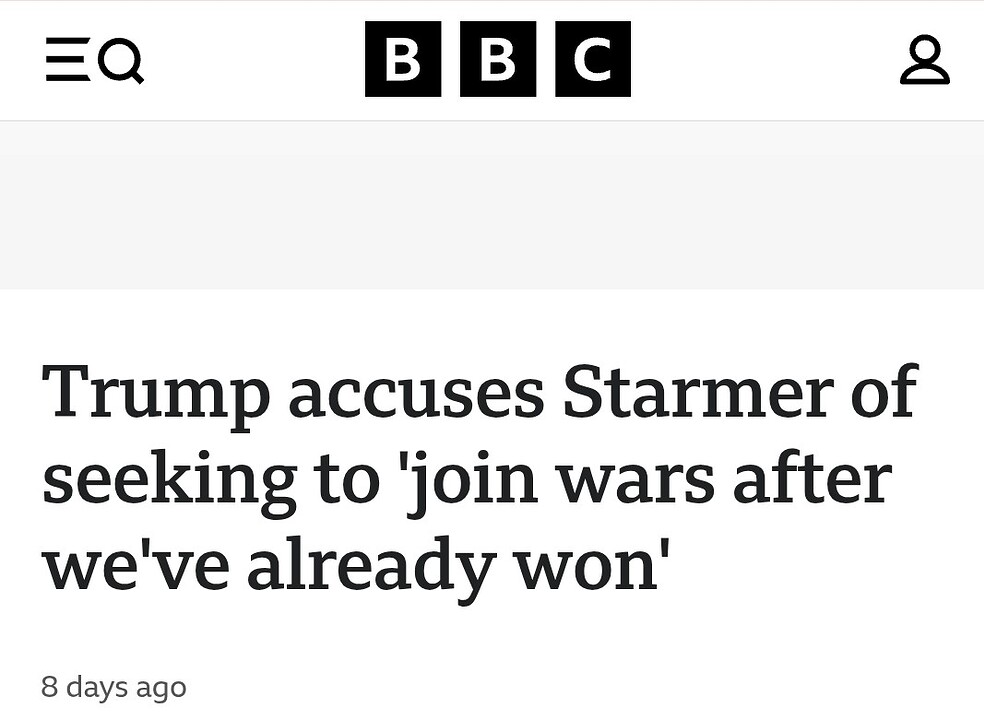
Task: Click the word "wars" in the headline
Action: pyautogui.click(x=635, y=481)
